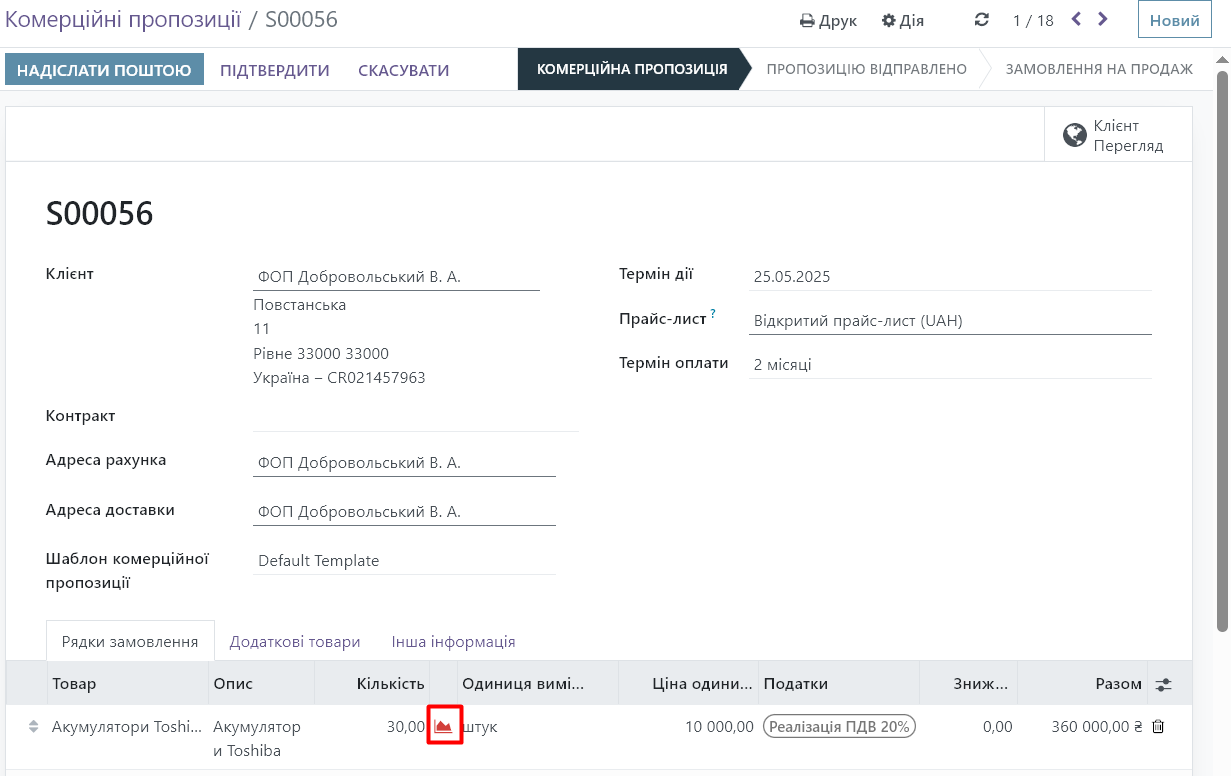Switch to Додаткові товари tab

[295, 642]
